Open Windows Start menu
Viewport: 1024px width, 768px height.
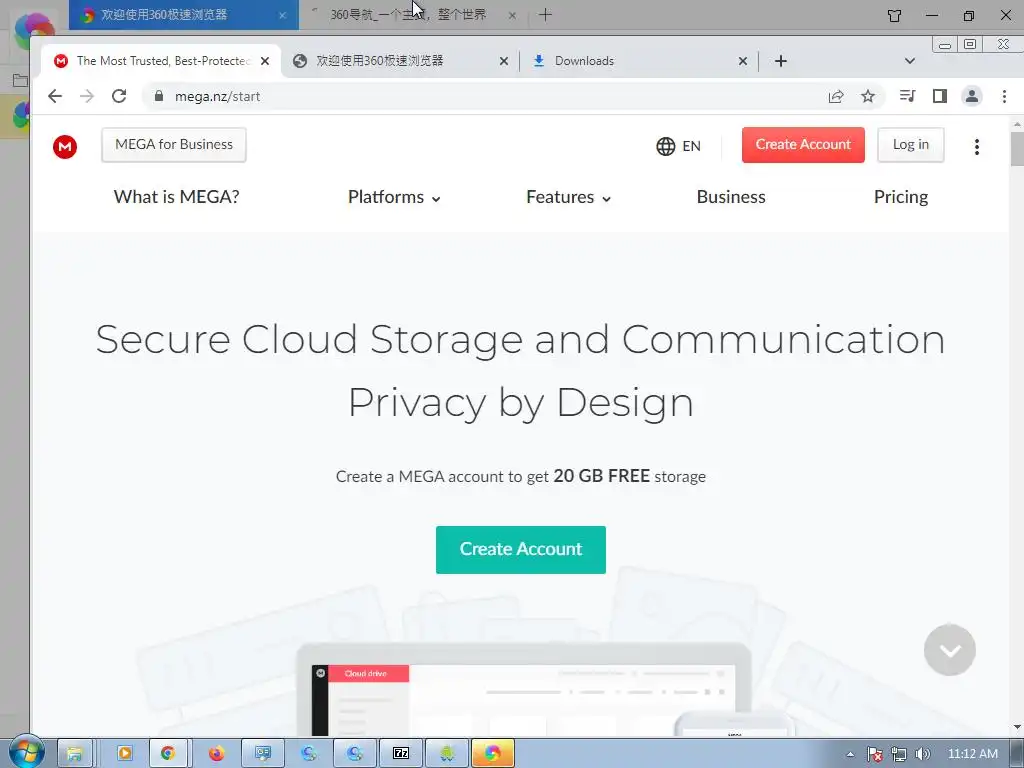point(27,752)
